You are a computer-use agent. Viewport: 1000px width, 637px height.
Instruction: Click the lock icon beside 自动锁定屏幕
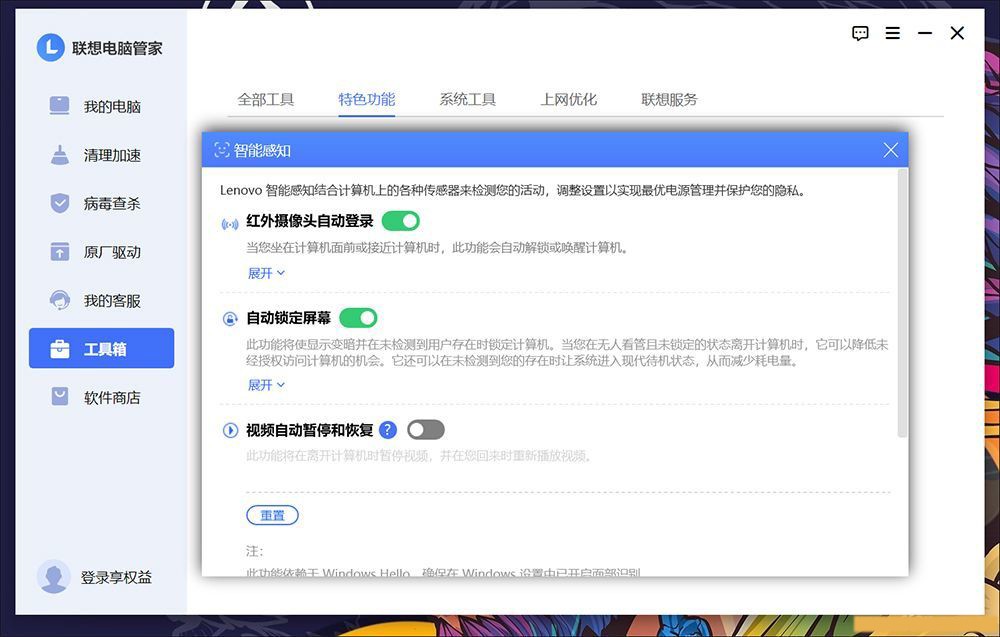pos(230,319)
